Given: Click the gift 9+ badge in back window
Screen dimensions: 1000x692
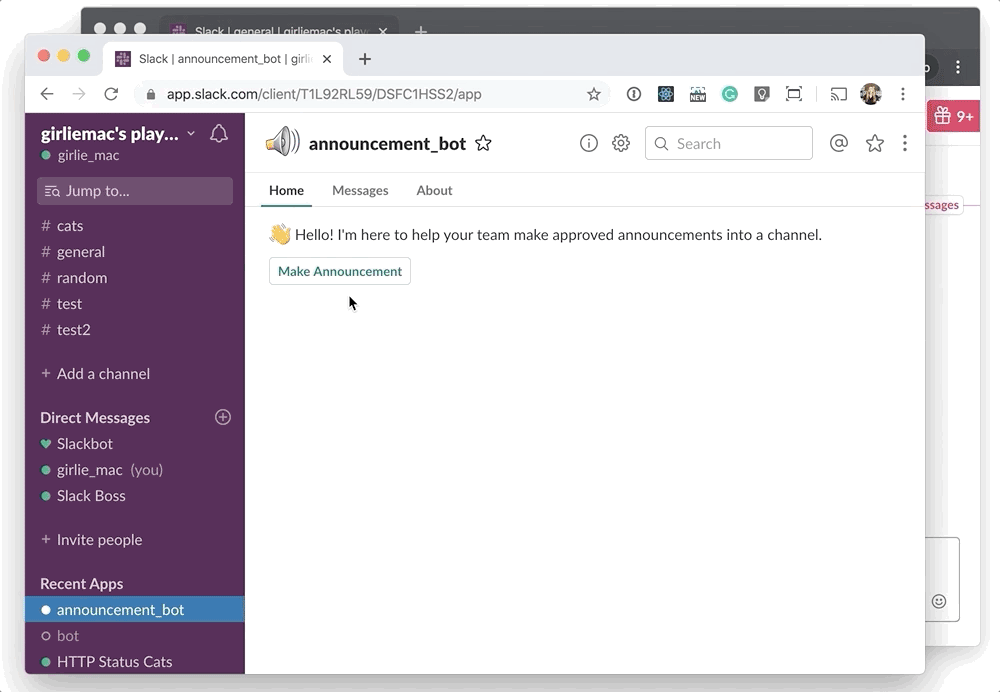Looking at the screenshot, I should (953, 117).
